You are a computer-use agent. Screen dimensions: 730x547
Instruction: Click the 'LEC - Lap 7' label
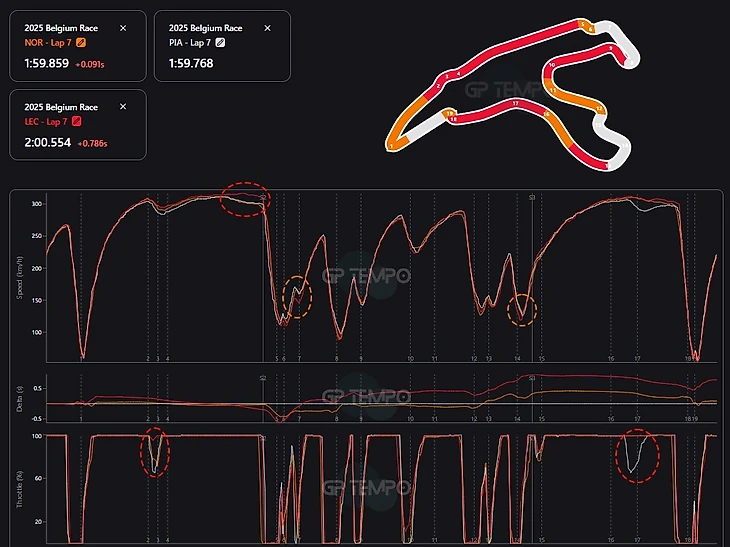46,122
